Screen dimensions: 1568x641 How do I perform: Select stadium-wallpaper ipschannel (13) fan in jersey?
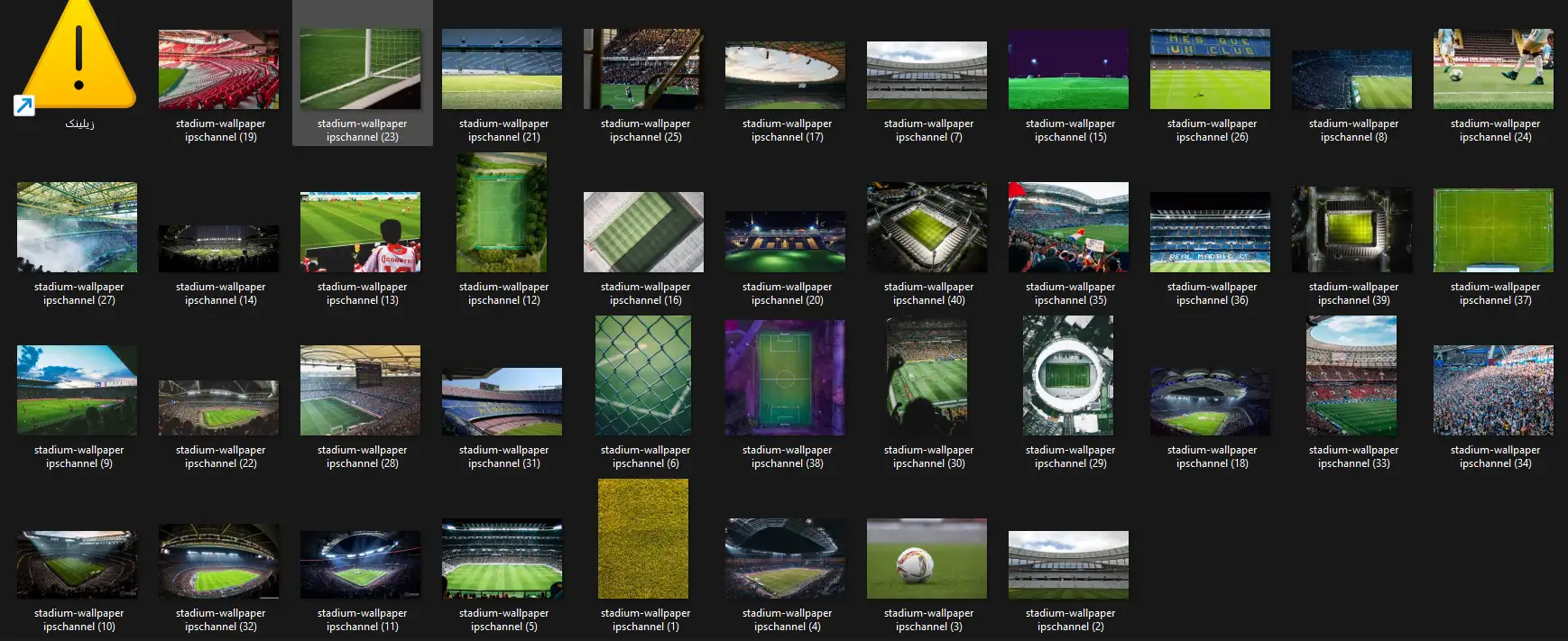click(360, 232)
